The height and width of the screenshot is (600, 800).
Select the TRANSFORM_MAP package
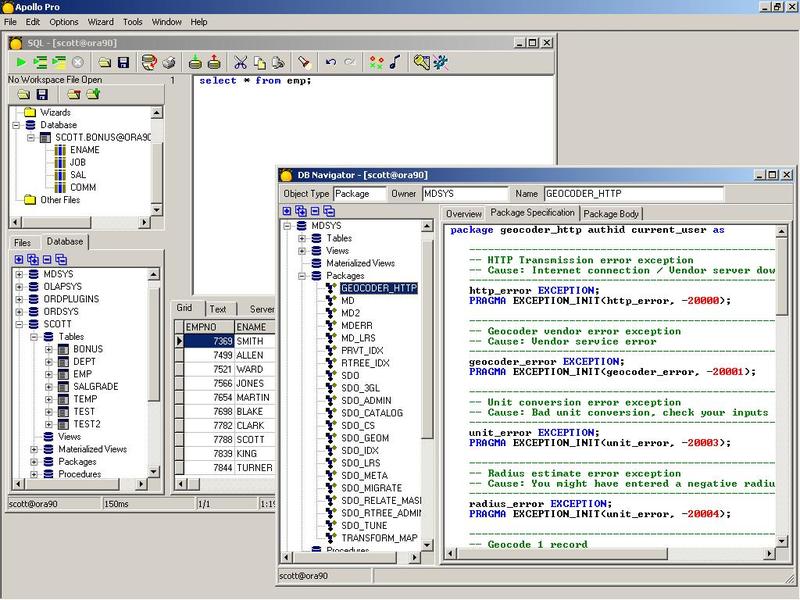click(379, 538)
